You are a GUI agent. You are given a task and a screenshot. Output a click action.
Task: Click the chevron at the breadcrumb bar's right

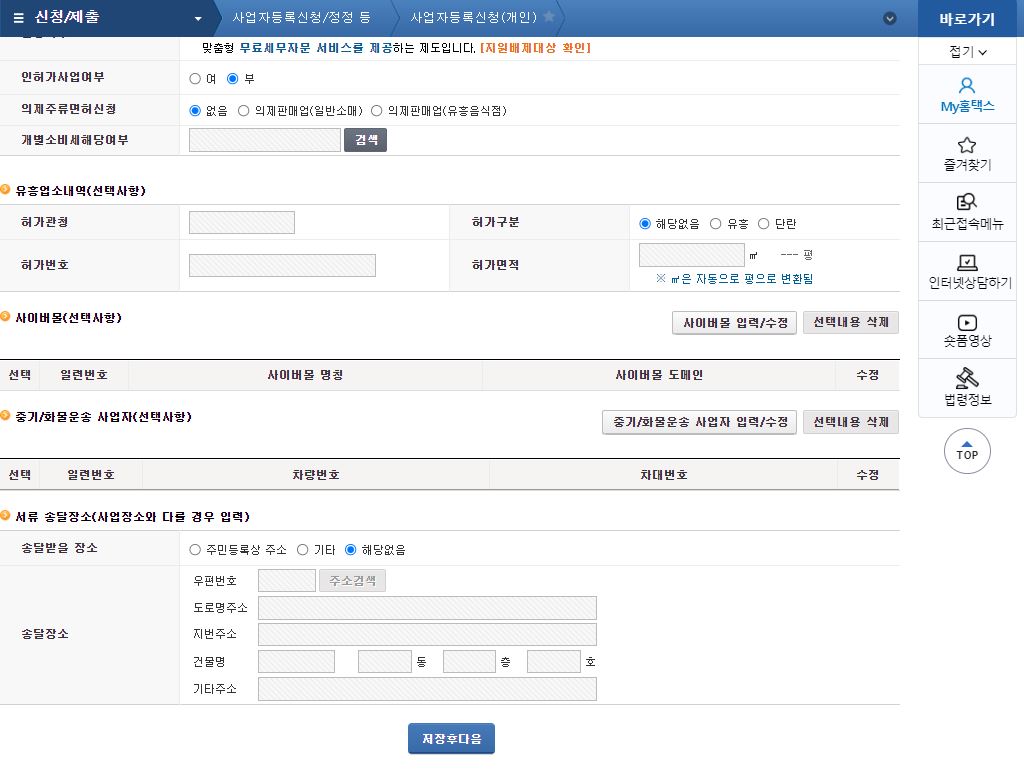coord(889,17)
